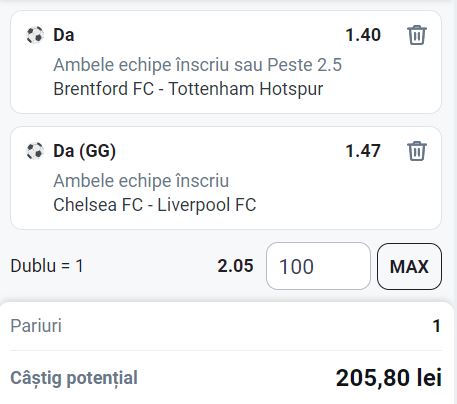Click the Câștig potențial label

[x=74, y=378]
